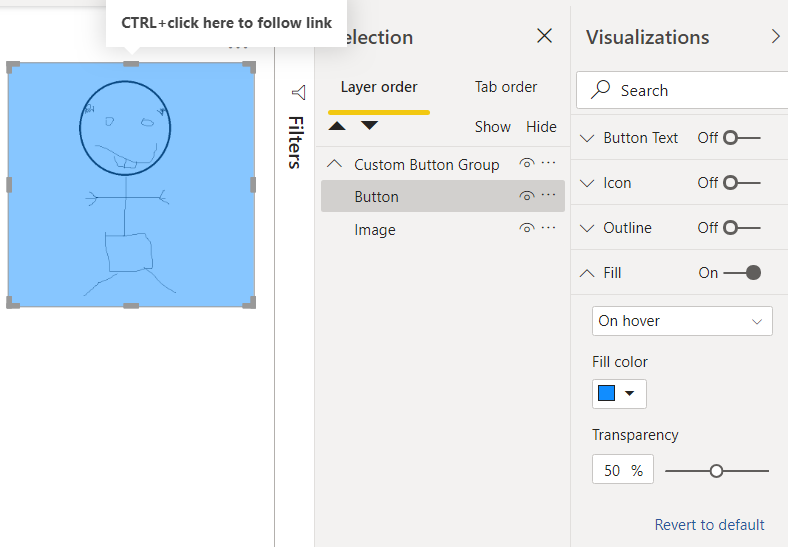Screen dimensions: 788x547
Task: Open the Fill color picker swatch
Action: click(x=618, y=394)
